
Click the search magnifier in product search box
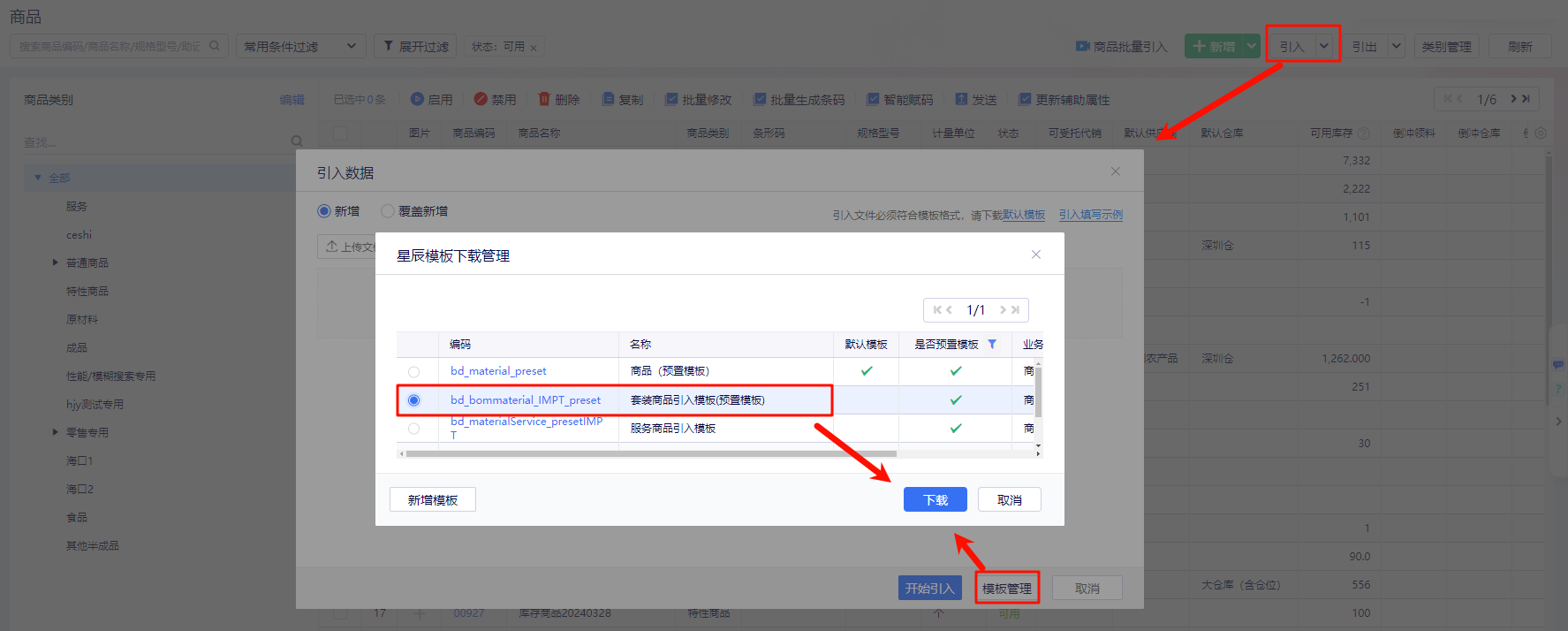pos(215,46)
